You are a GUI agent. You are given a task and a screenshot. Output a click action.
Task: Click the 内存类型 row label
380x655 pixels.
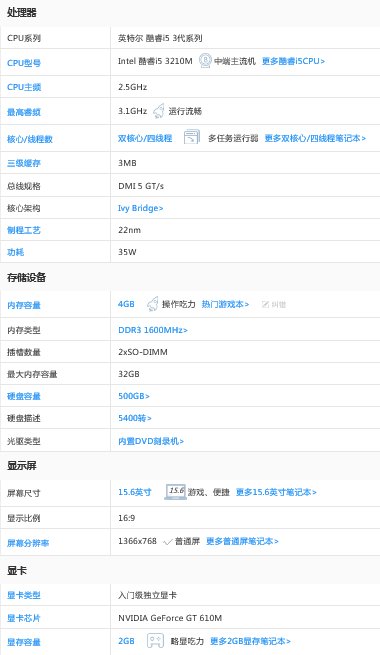(x=24, y=330)
